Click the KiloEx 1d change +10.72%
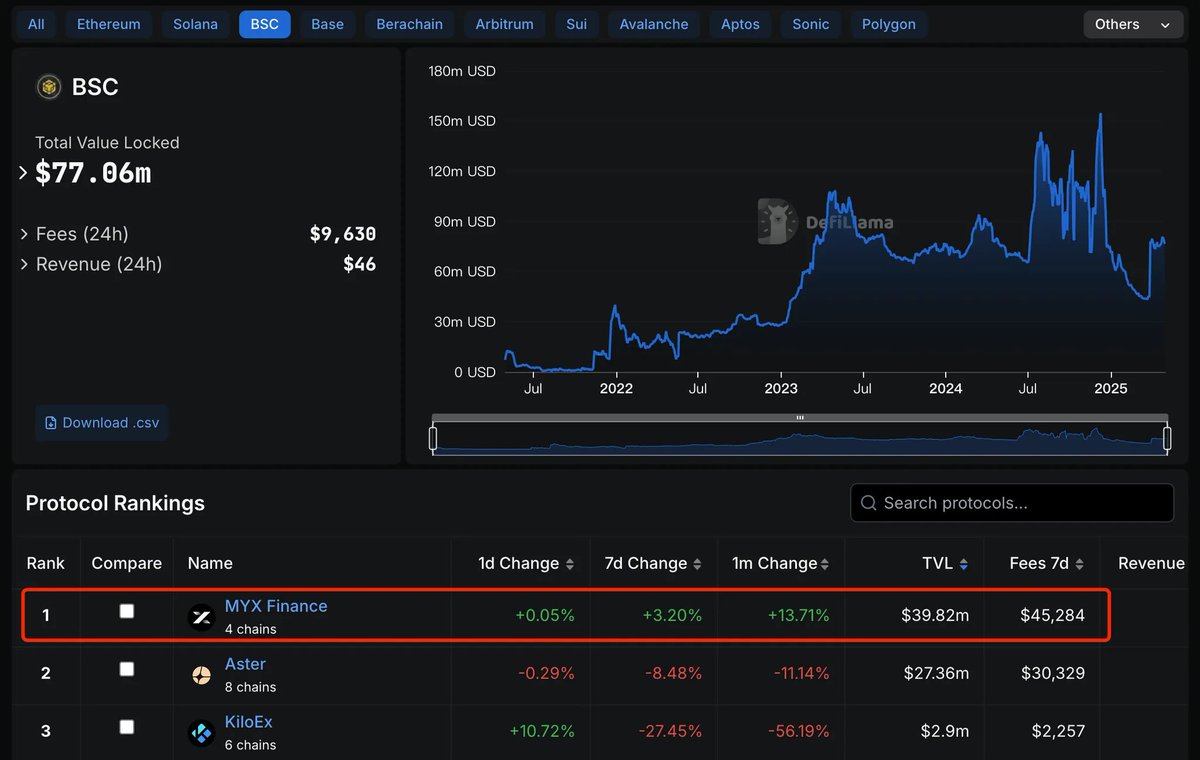 tap(542, 731)
